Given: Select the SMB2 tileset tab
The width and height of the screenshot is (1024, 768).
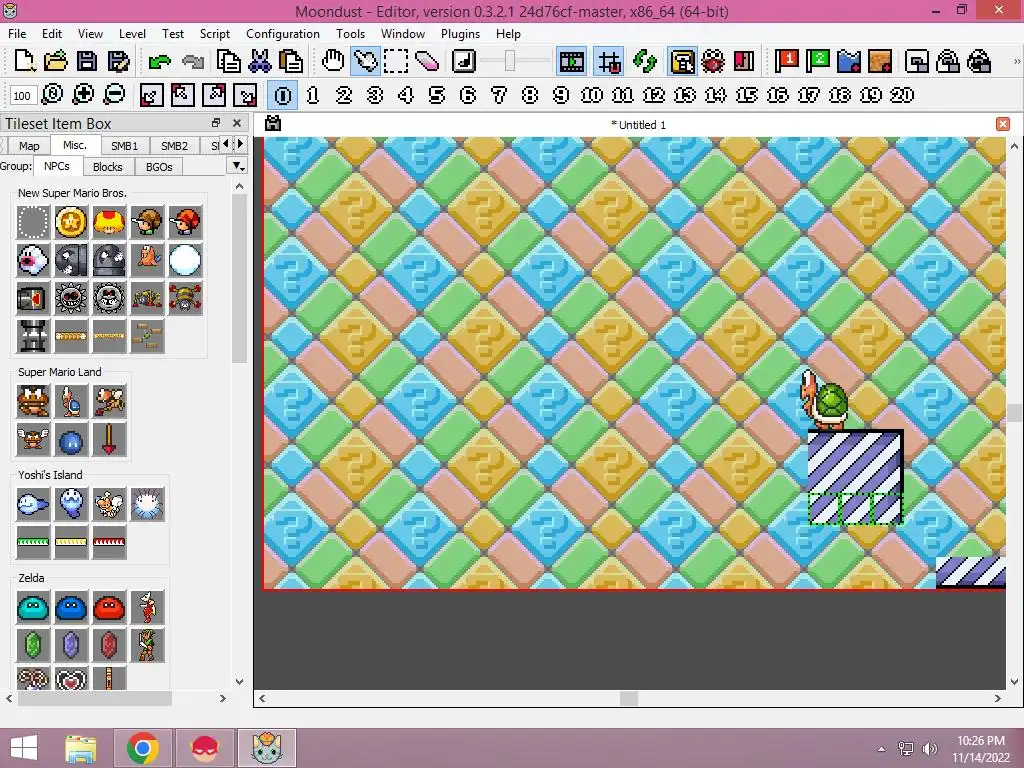Looking at the screenshot, I should pos(174,146).
